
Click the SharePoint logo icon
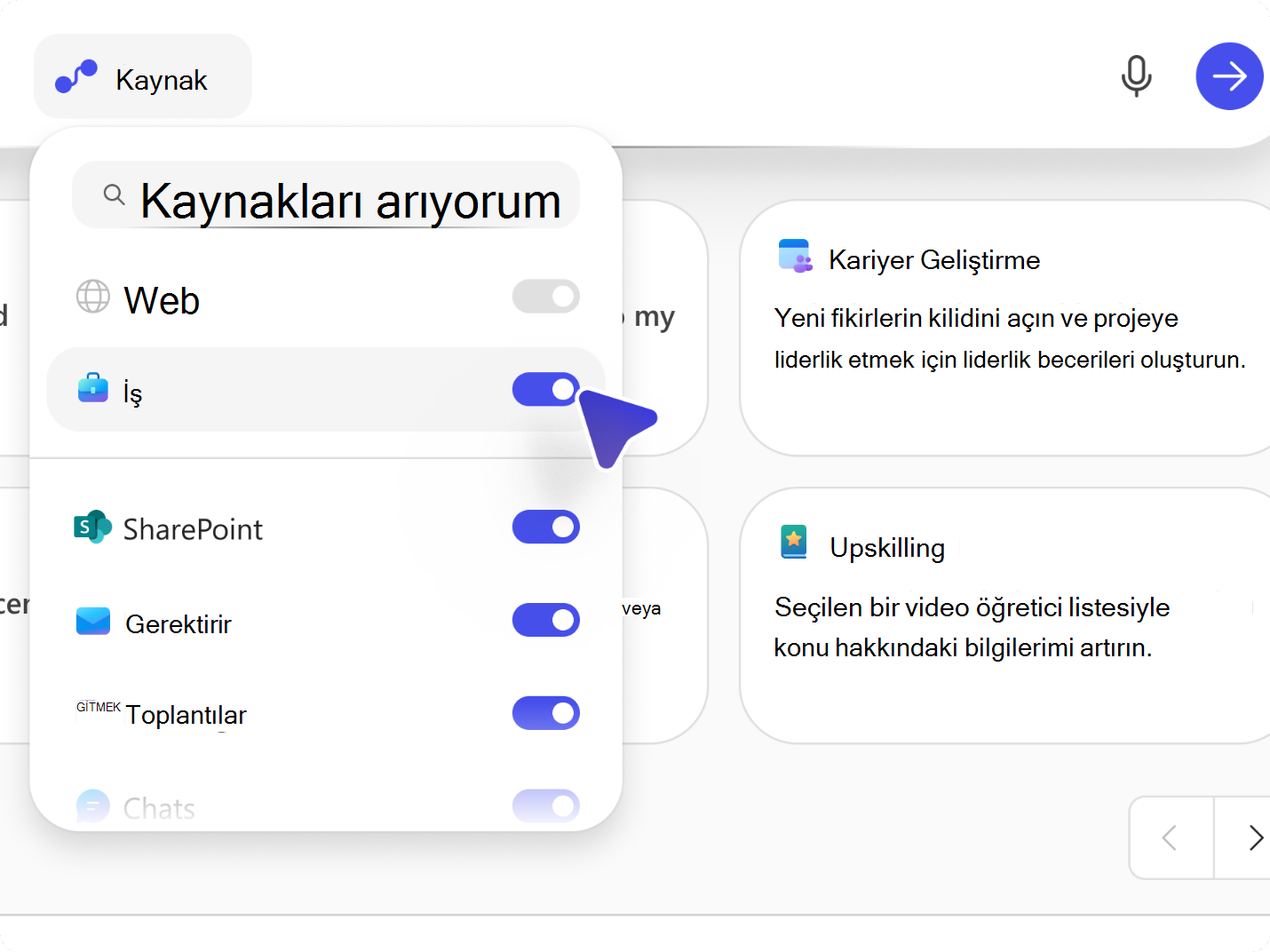pos(92,527)
